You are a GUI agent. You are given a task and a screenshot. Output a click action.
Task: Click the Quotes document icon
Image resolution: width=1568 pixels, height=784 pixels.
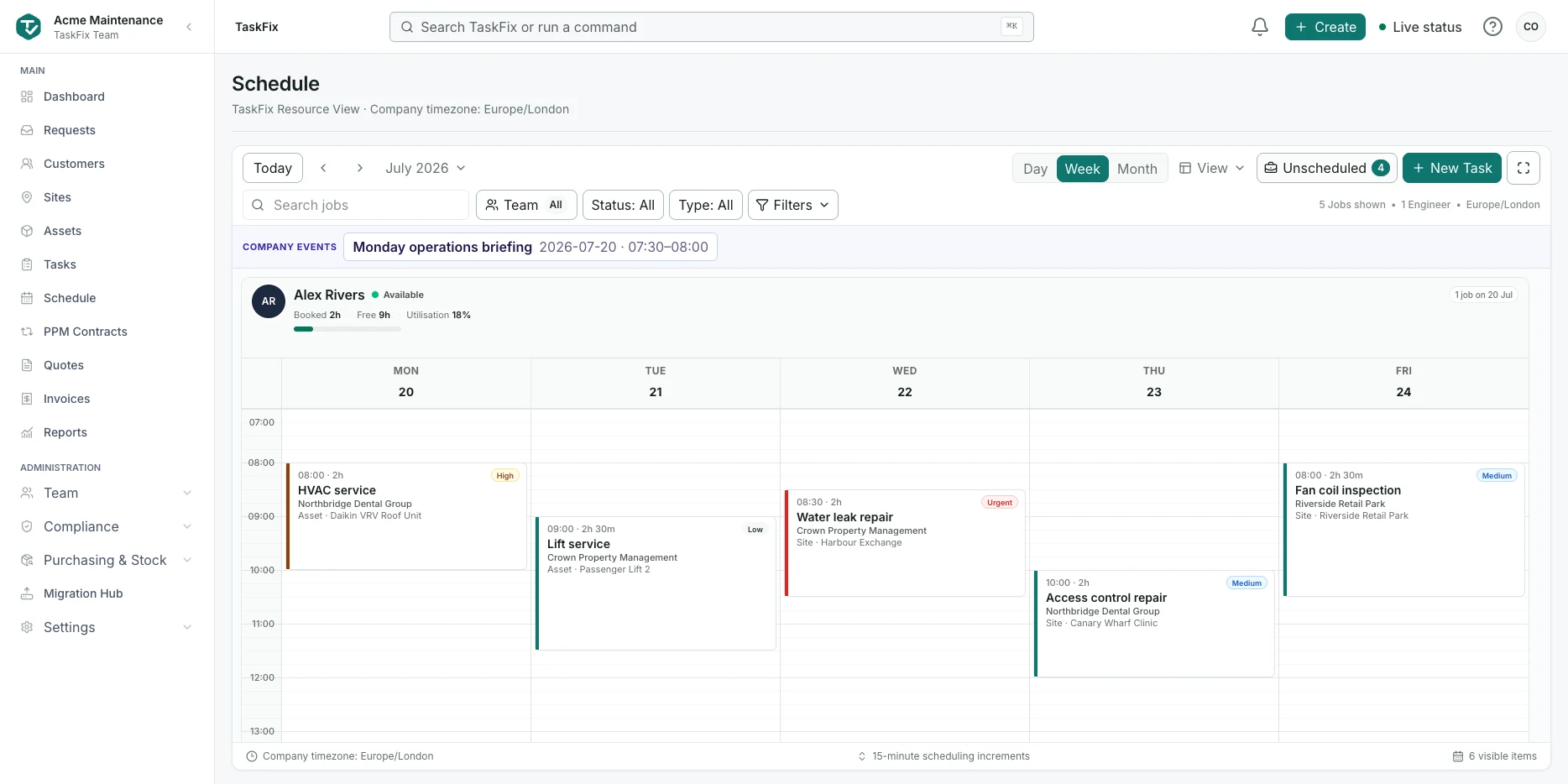click(27, 365)
